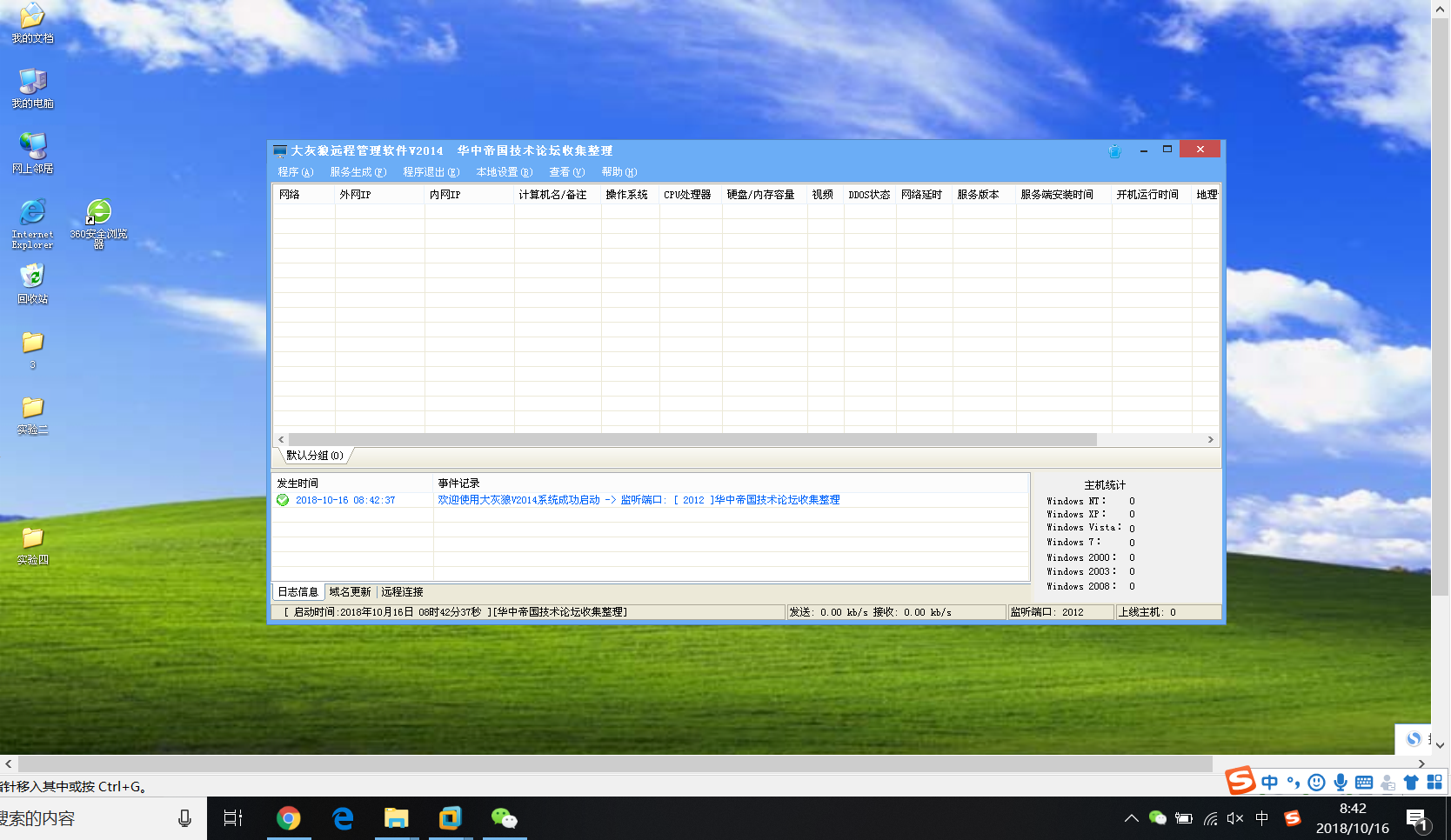This screenshot has width=1451, height=840.
Task: Click the Sogou S logo on the input bar
Action: coord(1240,780)
